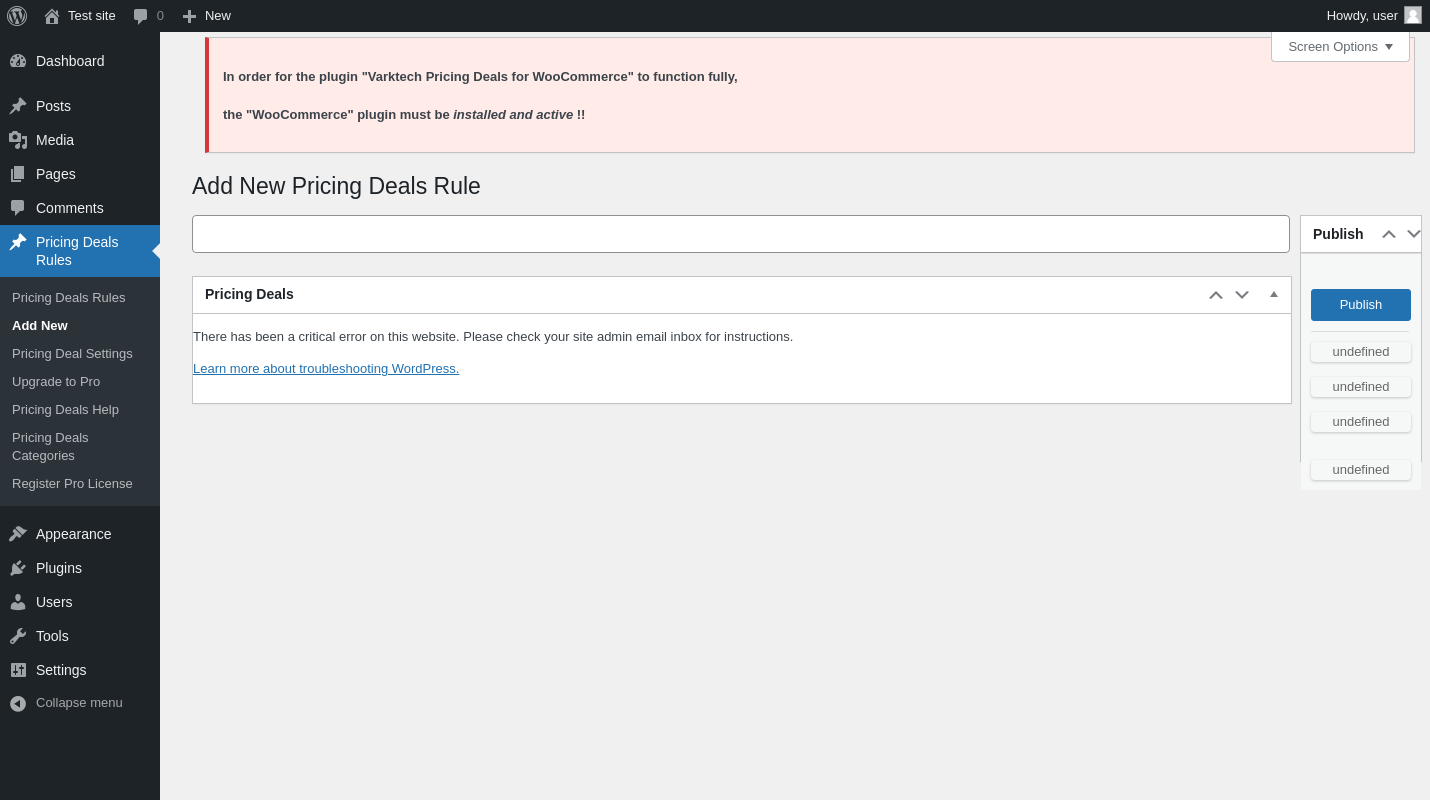Click the Appearance paintbrush icon
Image resolution: width=1430 pixels, height=800 pixels.
tap(18, 534)
